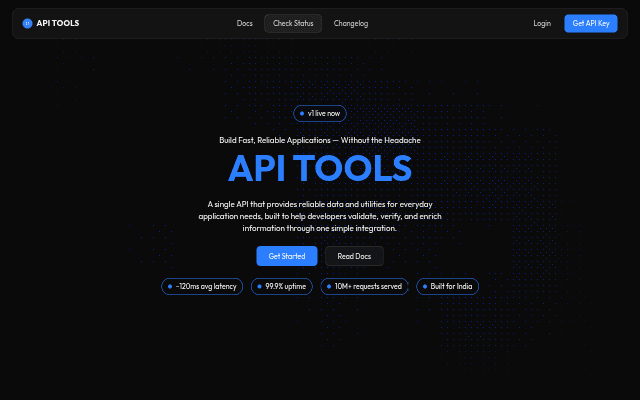Image resolution: width=640 pixels, height=400 pixels.
Task: Select the Built for India pill
Action: pyautogui.click(x=447, y=286)
